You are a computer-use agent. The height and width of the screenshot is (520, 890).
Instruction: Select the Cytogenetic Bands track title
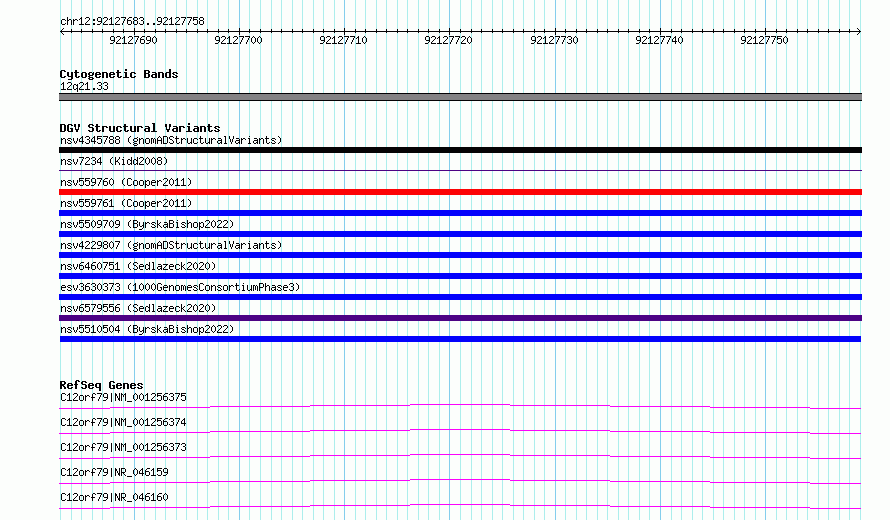pyautogui.click(x=119, y=74)
